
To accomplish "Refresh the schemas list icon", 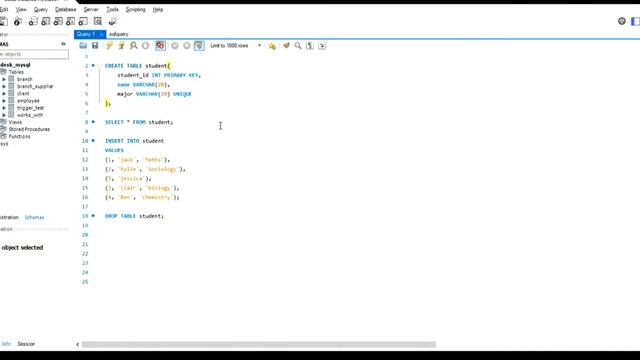I will tap(63, 44).
